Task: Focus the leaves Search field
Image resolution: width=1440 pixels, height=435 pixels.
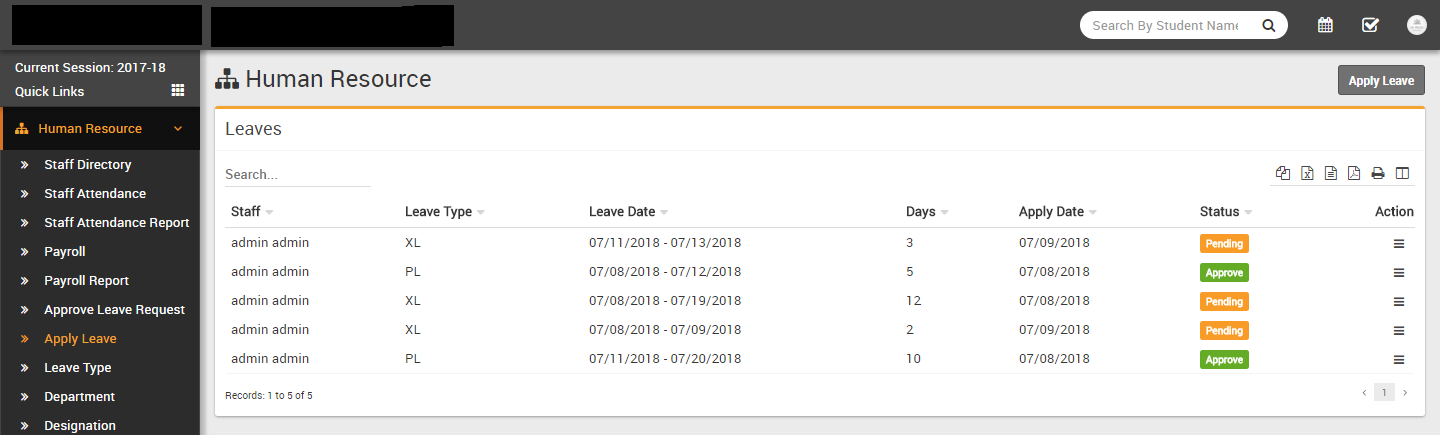Action: tap(297, 174)
